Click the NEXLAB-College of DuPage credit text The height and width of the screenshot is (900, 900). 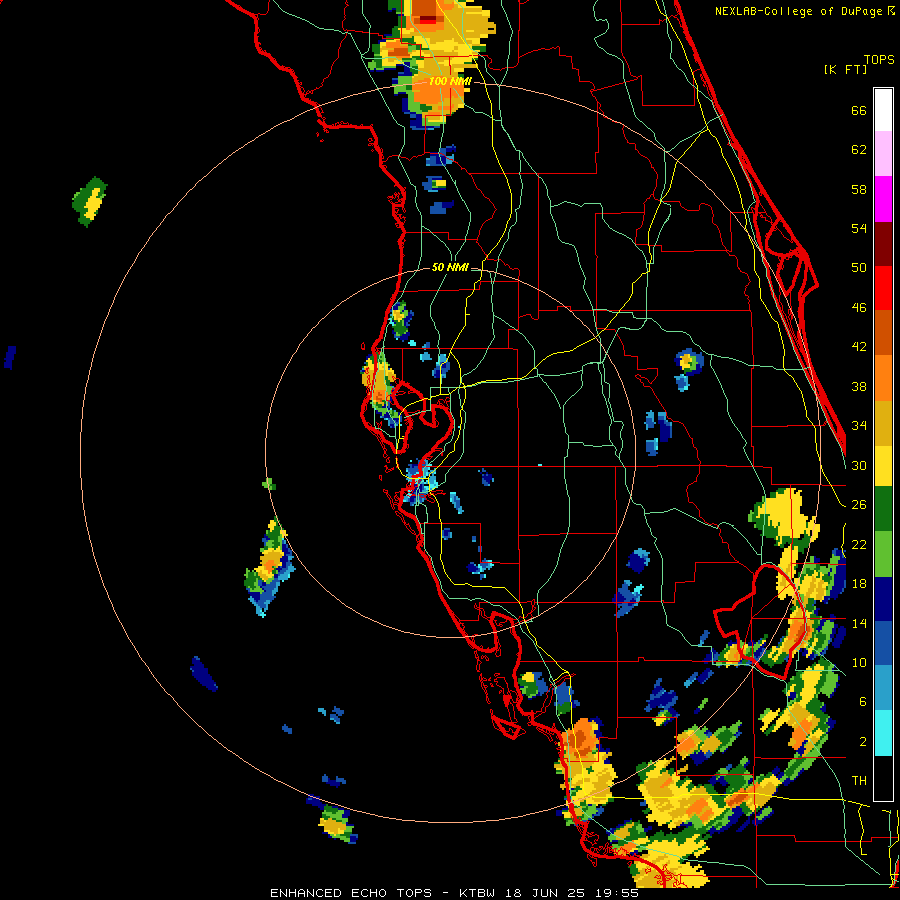pos(800,11)
